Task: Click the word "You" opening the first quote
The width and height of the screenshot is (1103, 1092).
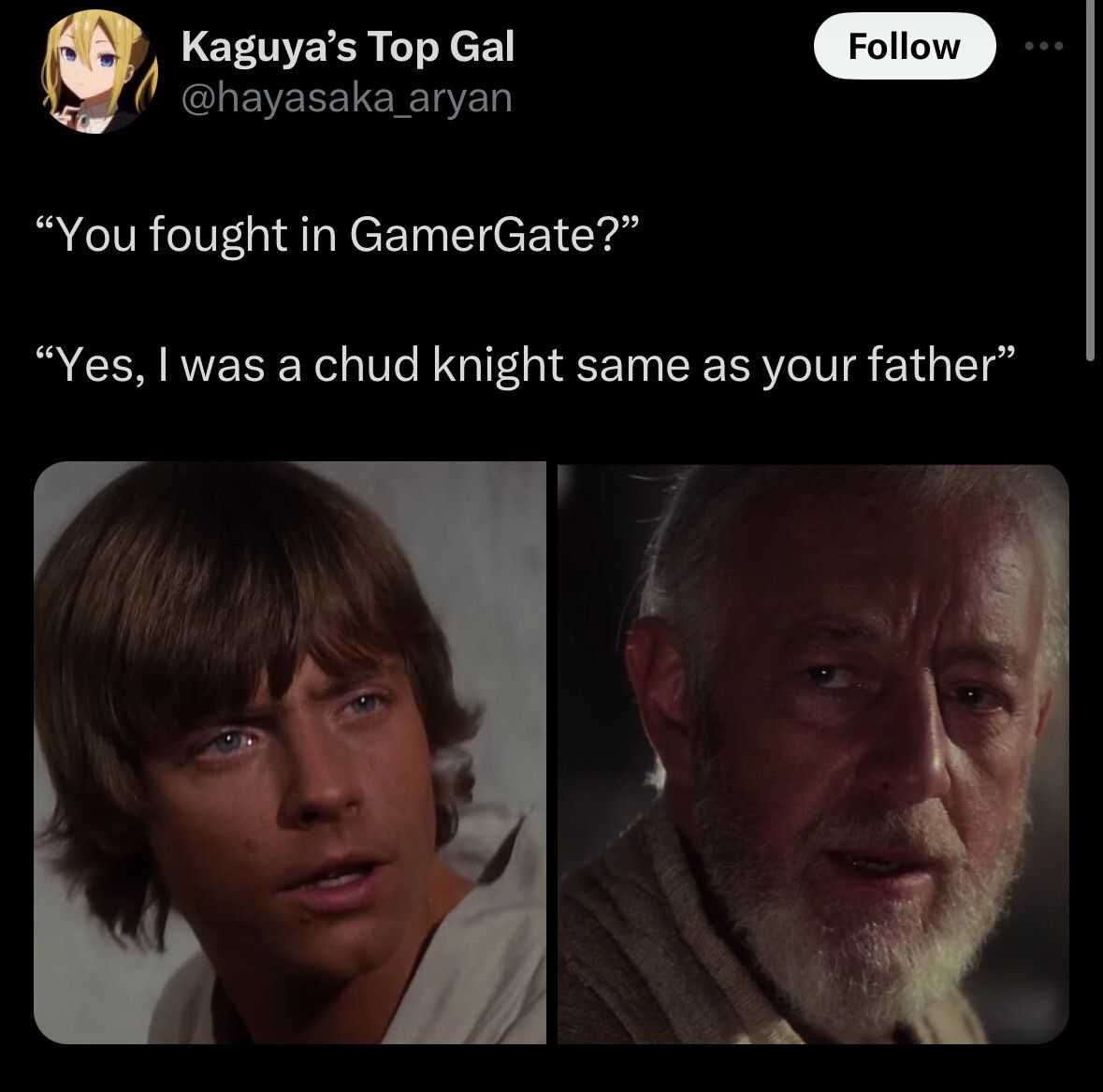Action: 95,235
